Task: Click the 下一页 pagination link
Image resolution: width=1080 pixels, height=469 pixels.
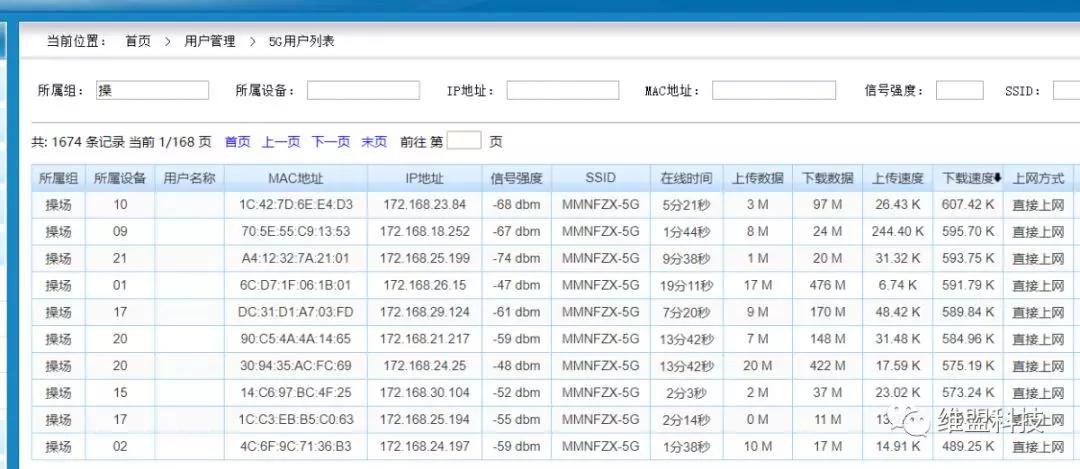Action: (331, 142)
